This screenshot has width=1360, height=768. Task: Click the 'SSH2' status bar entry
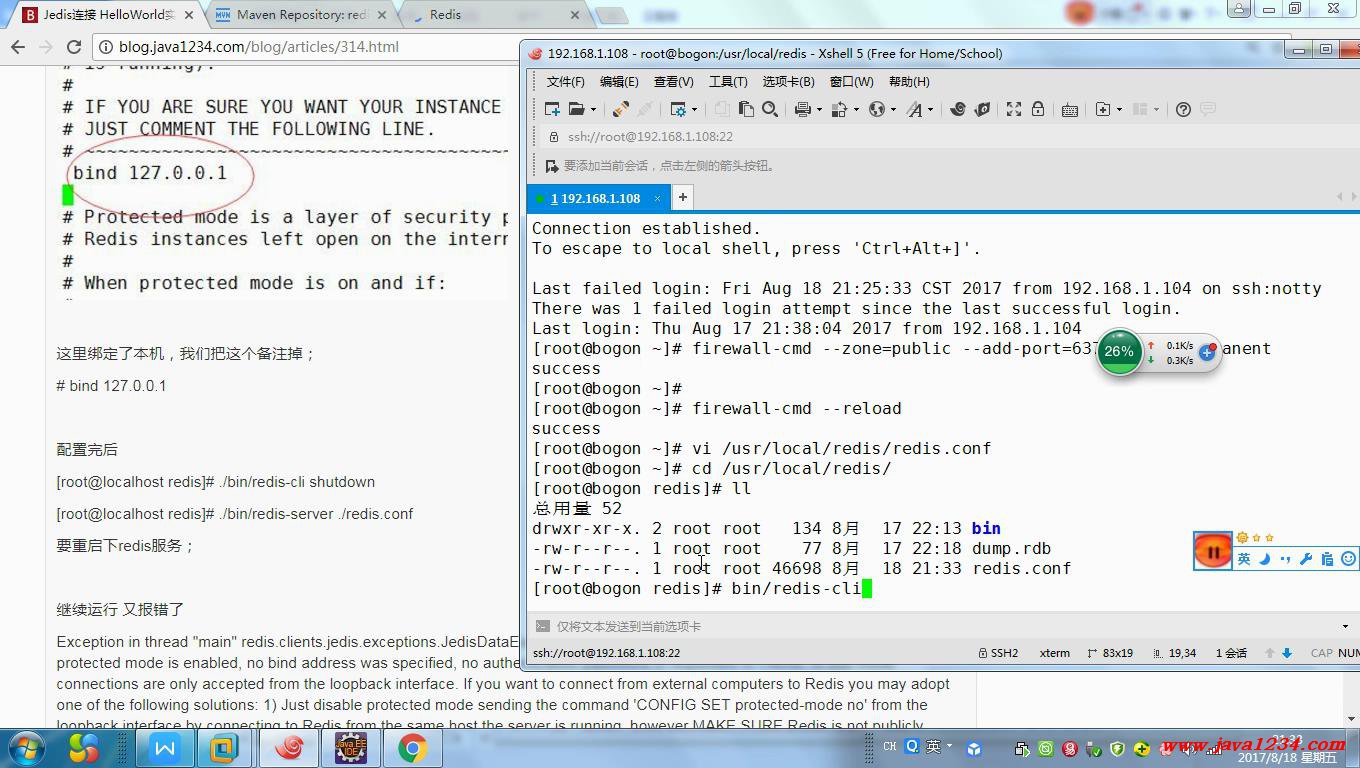pos(998,653)
